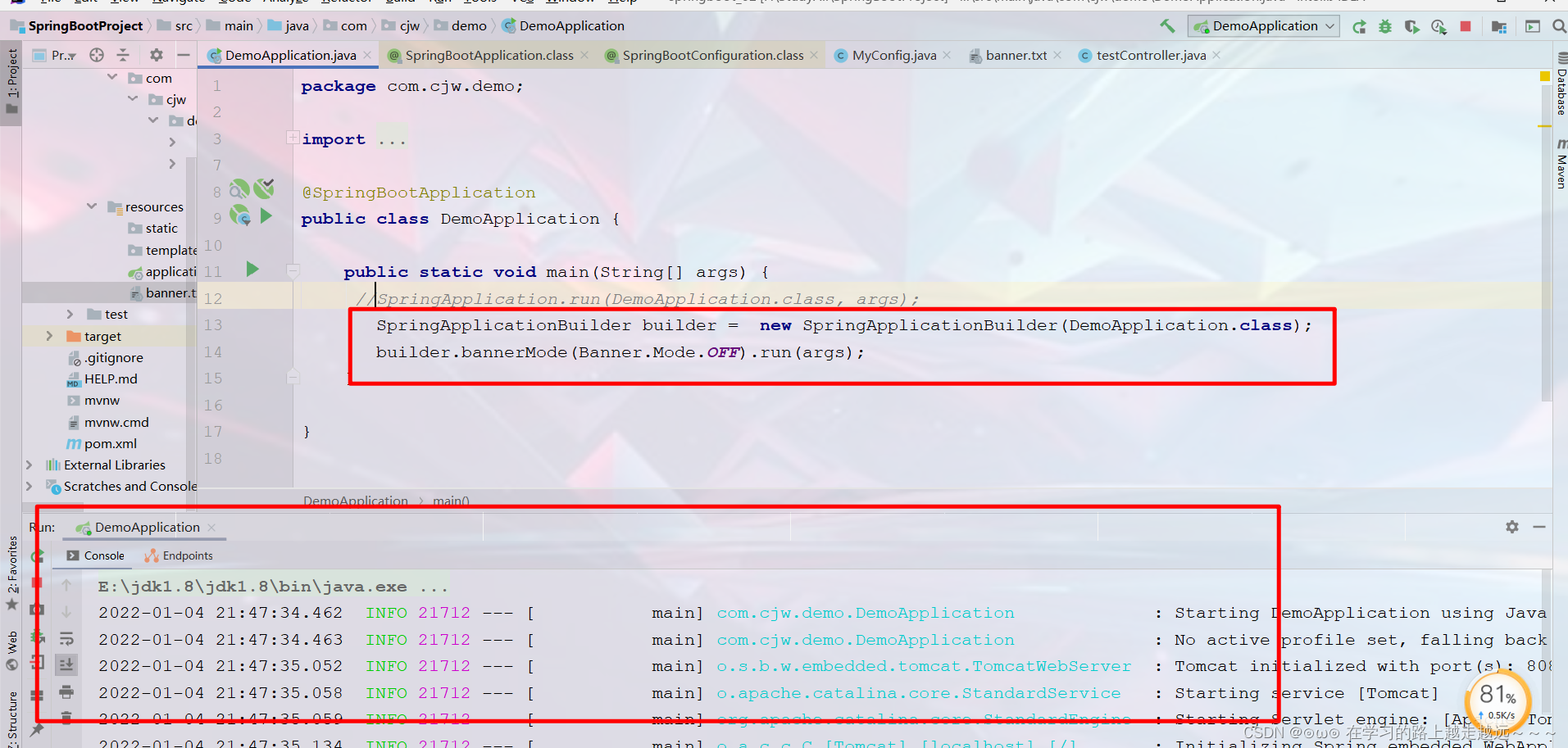Image resolution: width=1568 pixels, height=748 pixels.
Task: Hide the Run panel with minus icon
Action: (x=1539, y=527)
